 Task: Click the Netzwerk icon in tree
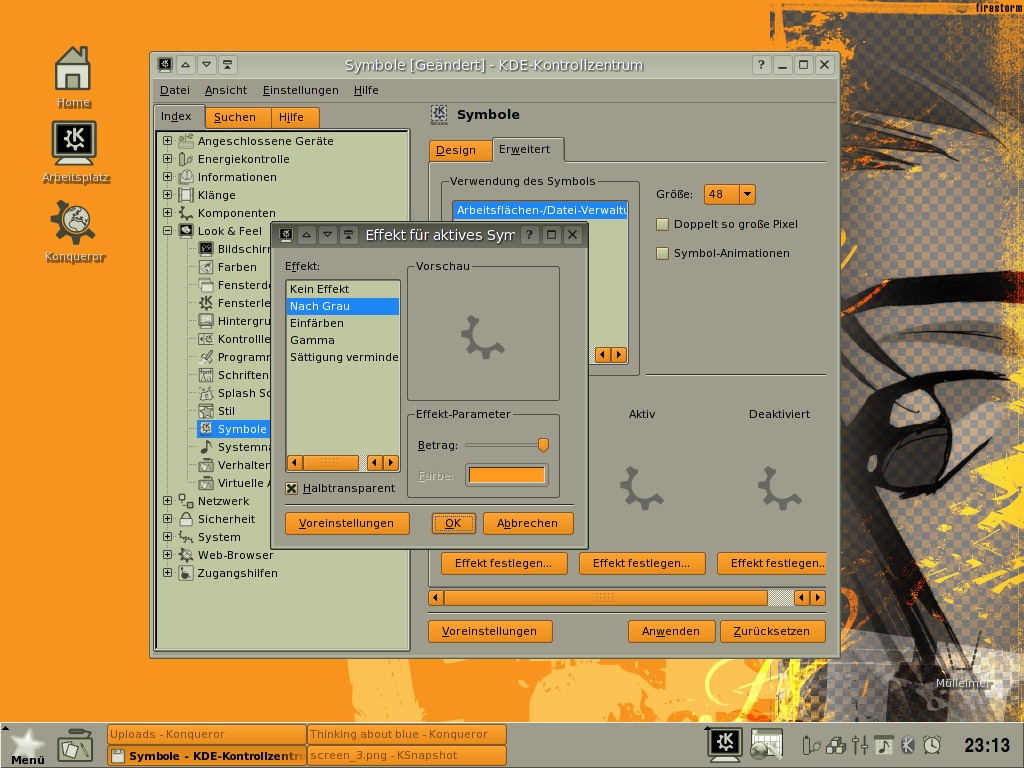[x=186, y=501]
